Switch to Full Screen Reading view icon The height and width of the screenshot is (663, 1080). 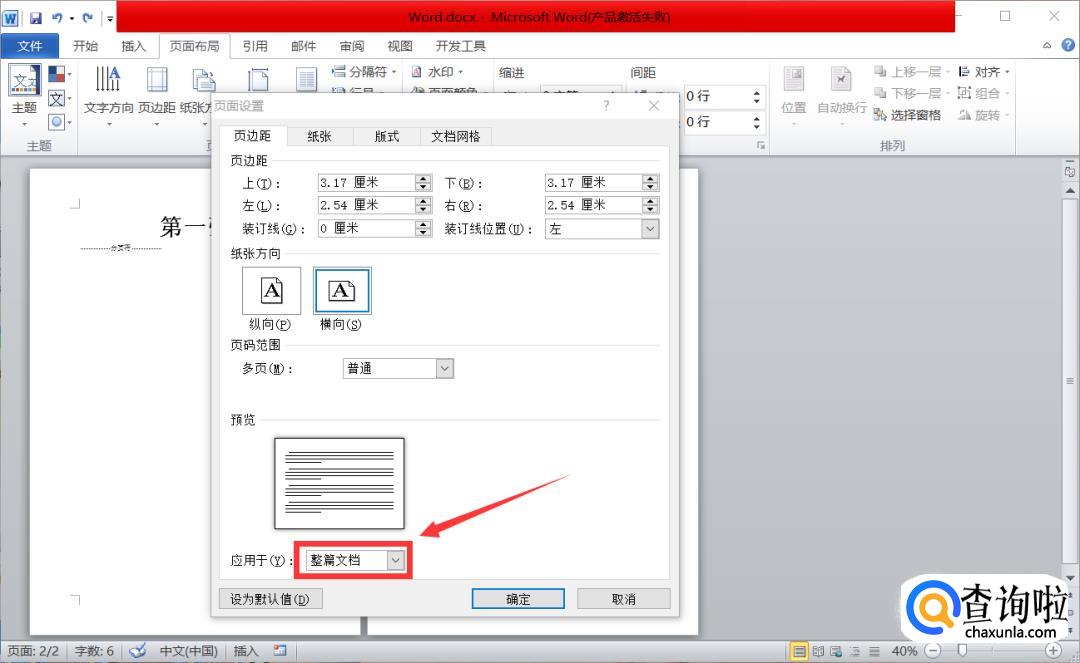(818, 651)
